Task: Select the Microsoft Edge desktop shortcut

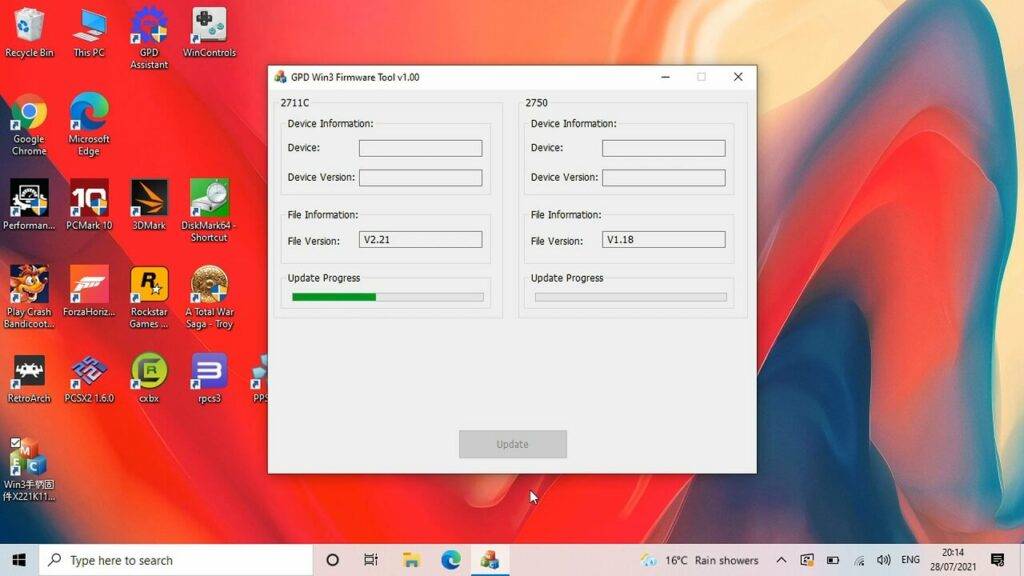Action: point(89,125)
